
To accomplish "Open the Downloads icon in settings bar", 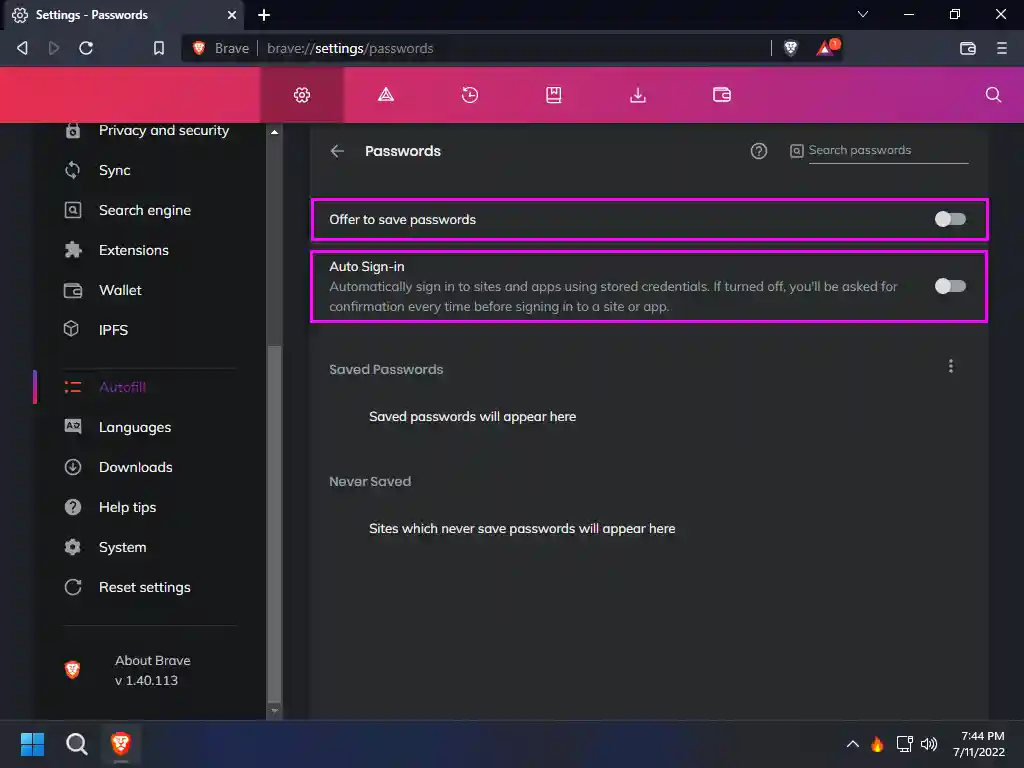I will point(638,95).
